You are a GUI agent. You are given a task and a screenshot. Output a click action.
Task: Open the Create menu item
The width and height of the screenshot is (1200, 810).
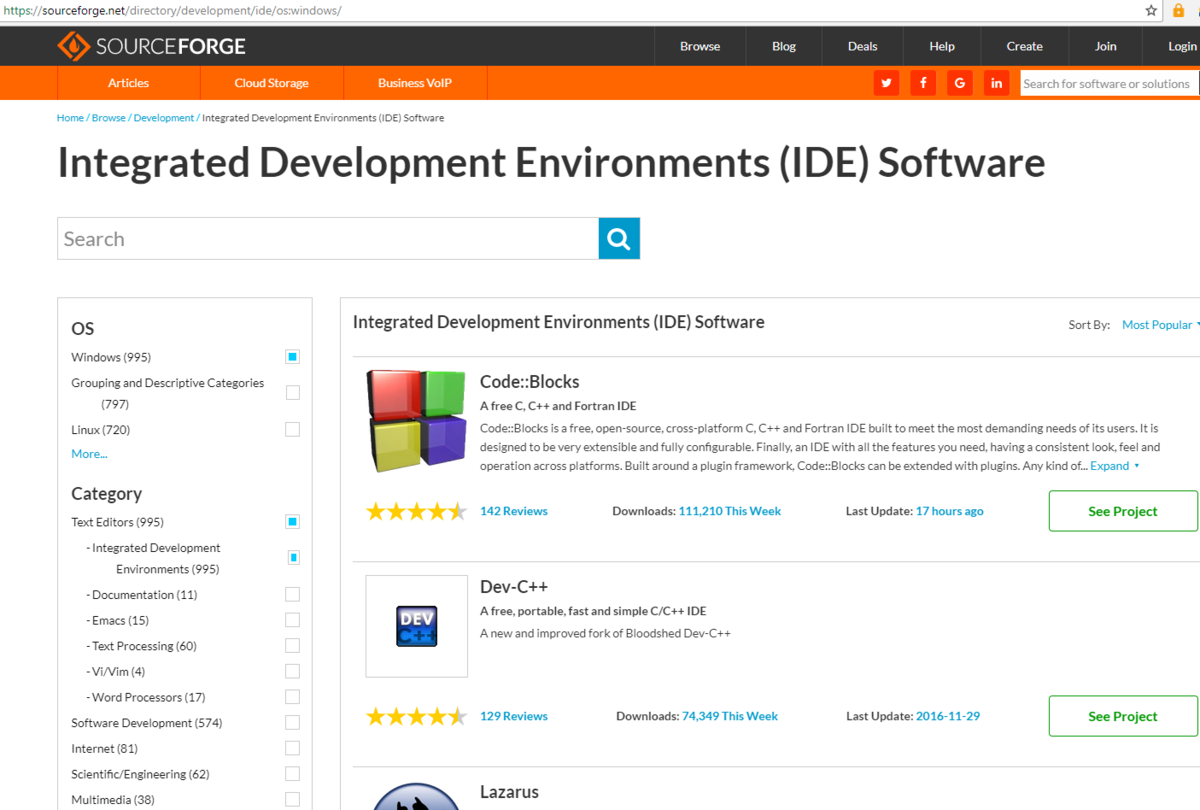pyautogui.click(x=1024, y=46)
